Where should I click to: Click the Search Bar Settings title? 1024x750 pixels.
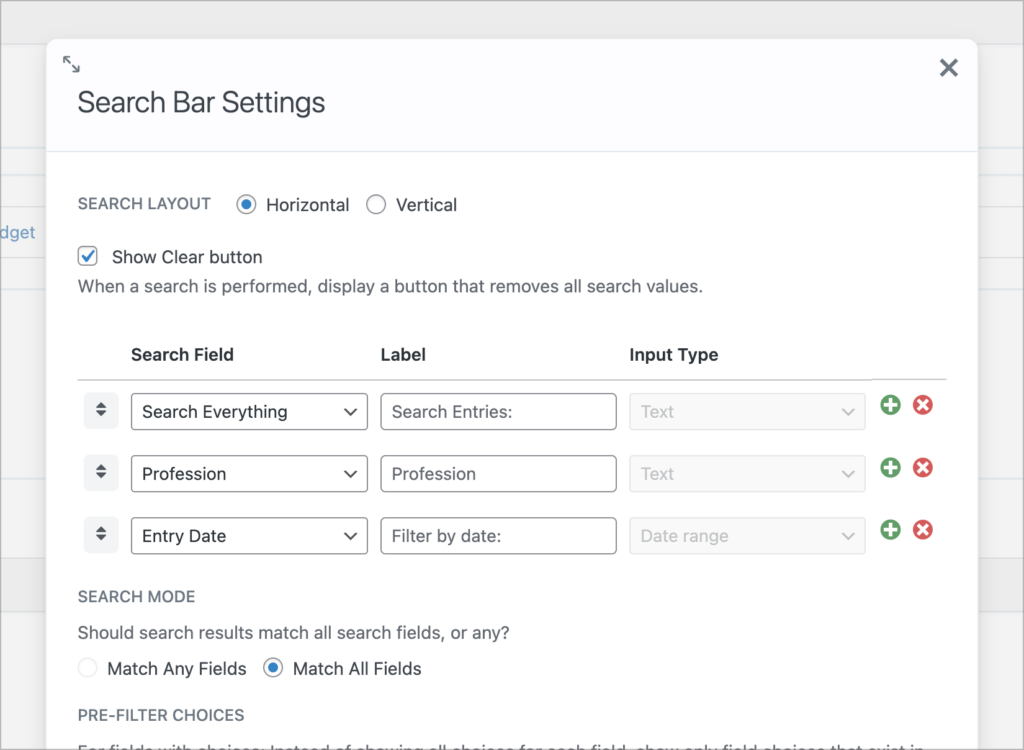(x=201, y=103)
